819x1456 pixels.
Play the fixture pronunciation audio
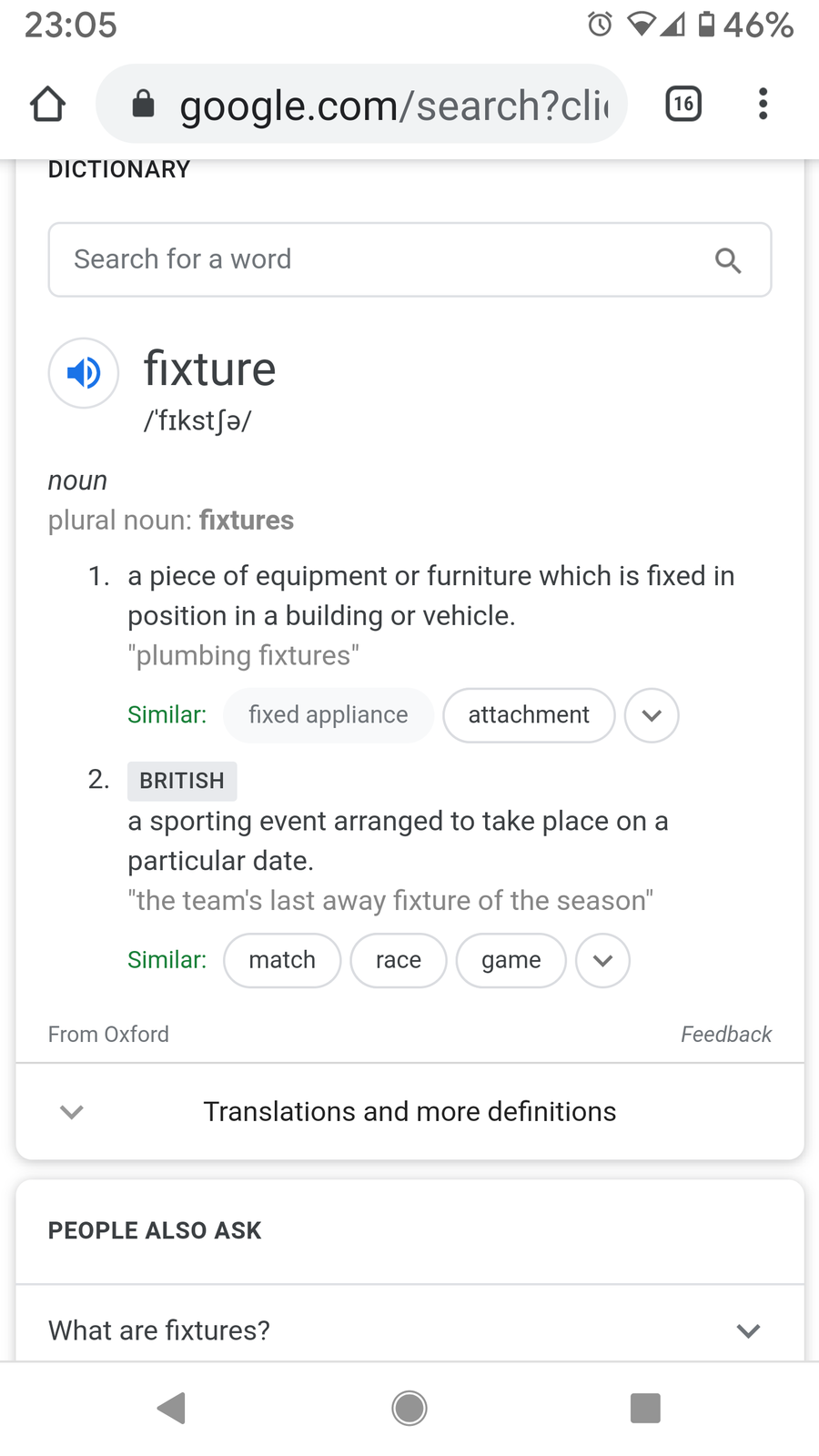pyautogui.click(x=84, y=373)
